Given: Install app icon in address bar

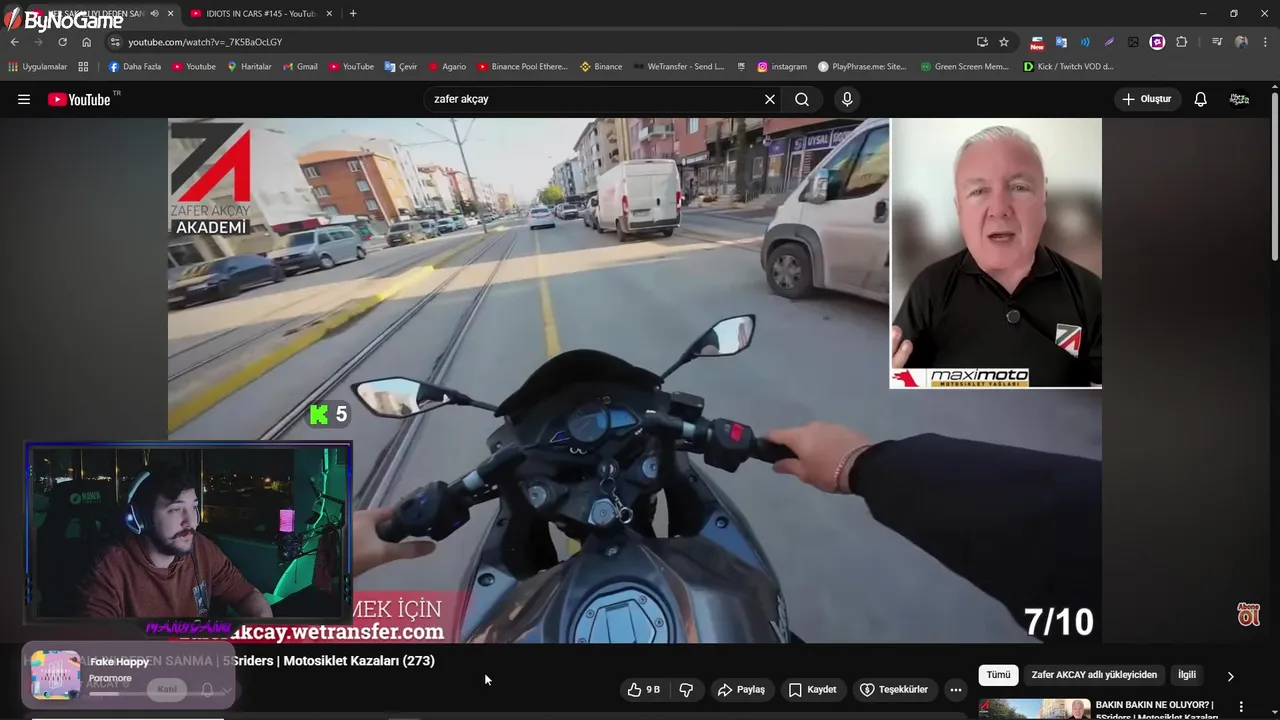Looking at the screenshot, I should point(982,42).
